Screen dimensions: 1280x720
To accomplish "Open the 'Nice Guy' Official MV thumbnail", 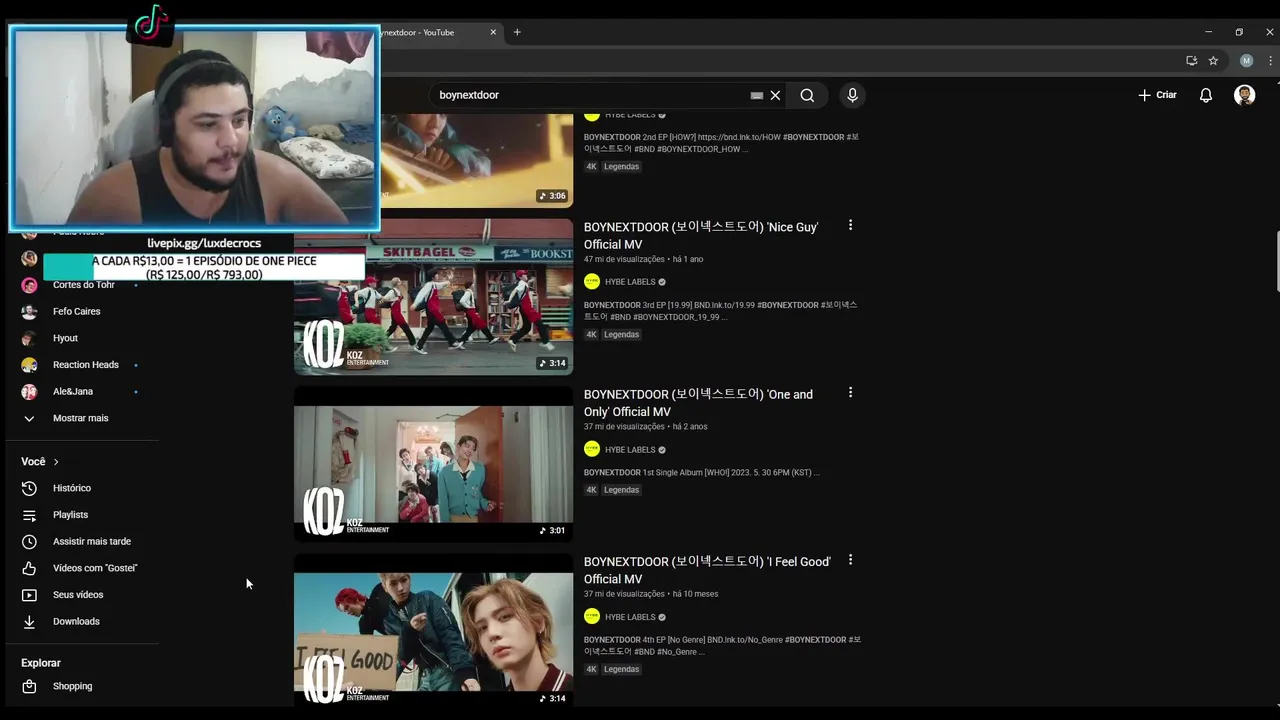I will coord(433,296).
